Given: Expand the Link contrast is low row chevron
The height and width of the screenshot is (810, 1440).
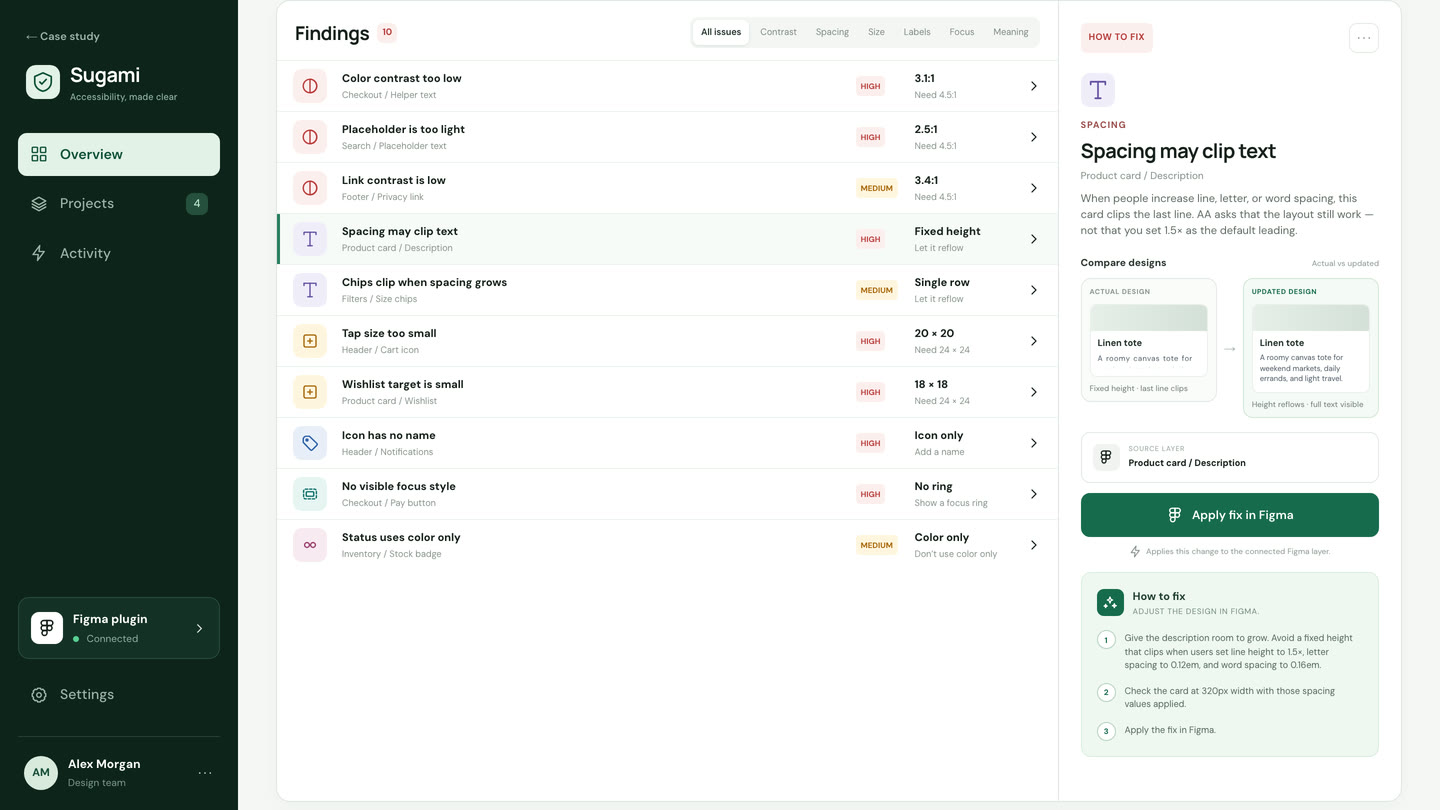Looking at the screenshot, I should tap(1034, 188).
